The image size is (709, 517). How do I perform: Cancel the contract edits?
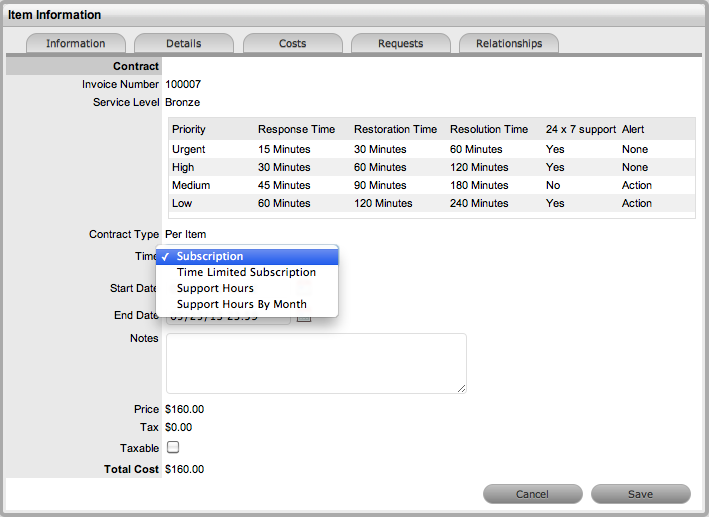point(533,494)
